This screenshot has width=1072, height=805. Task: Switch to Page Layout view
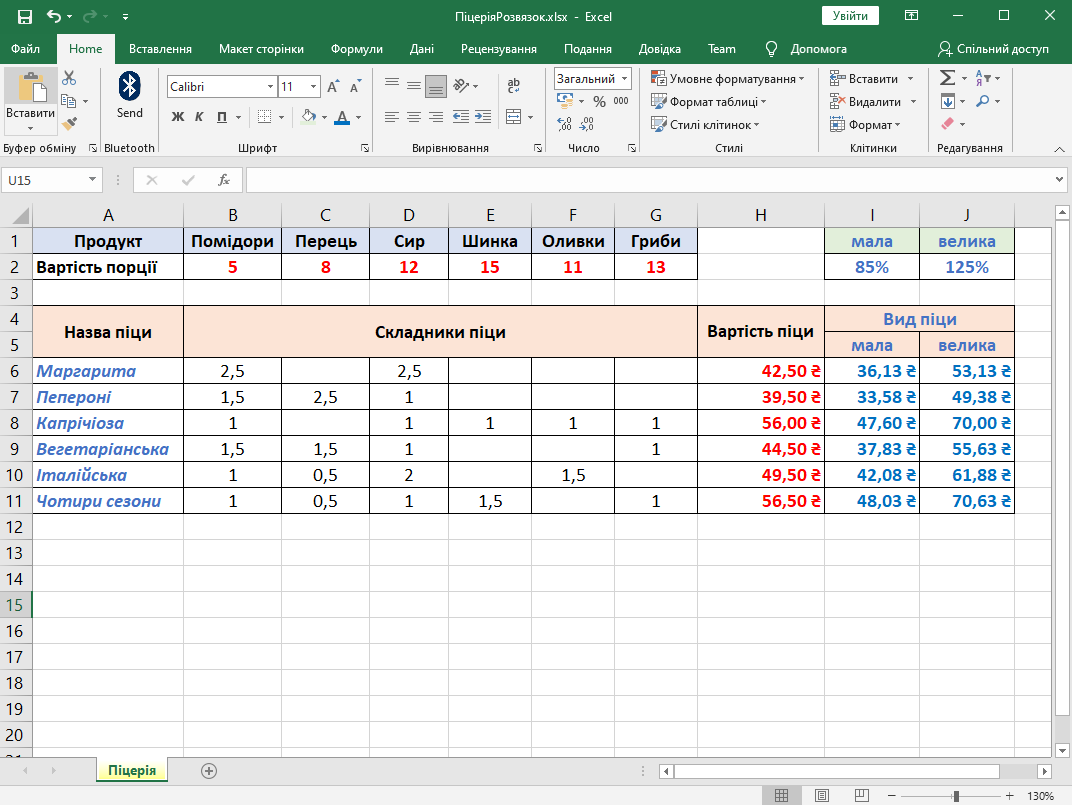tap(821, 796)
